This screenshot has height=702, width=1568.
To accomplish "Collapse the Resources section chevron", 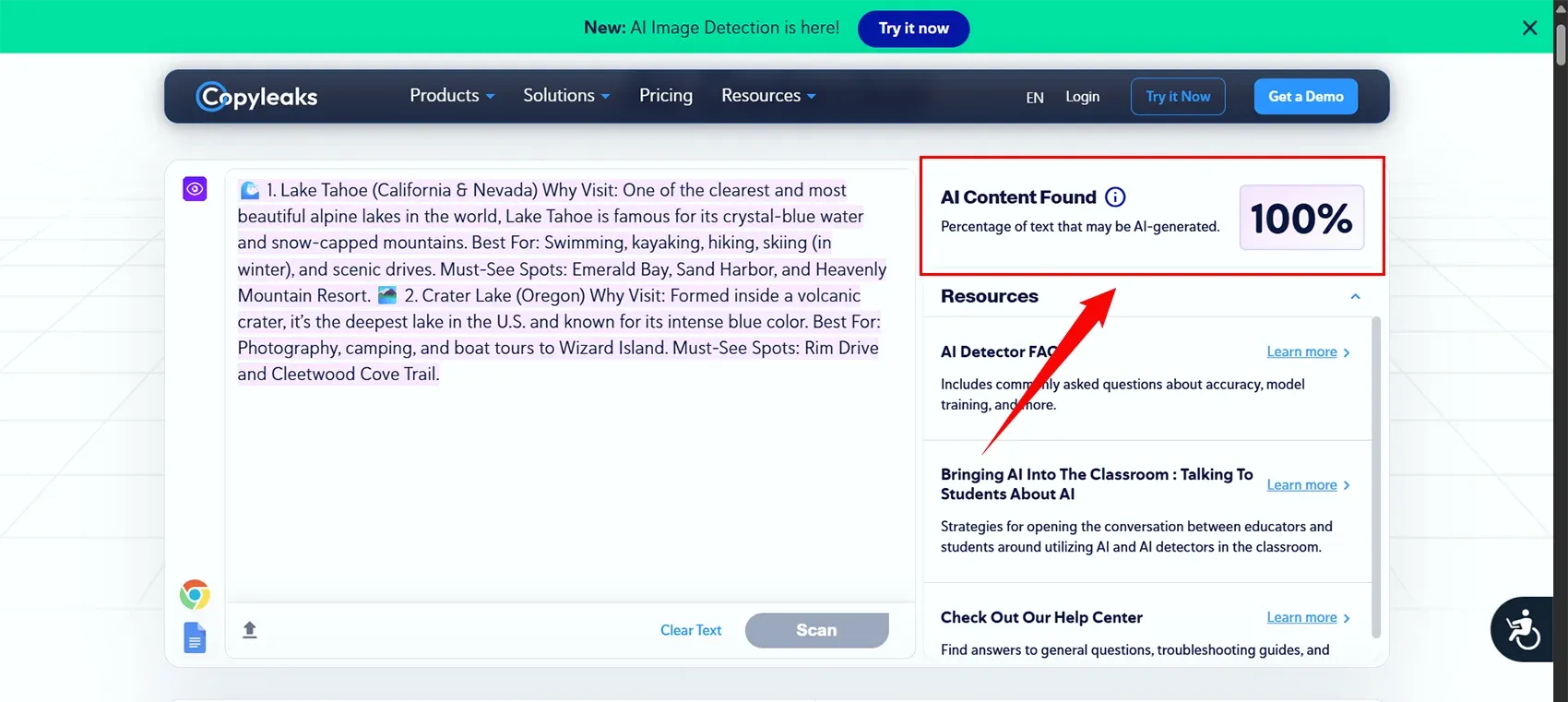I will [x=1355, y=297].
